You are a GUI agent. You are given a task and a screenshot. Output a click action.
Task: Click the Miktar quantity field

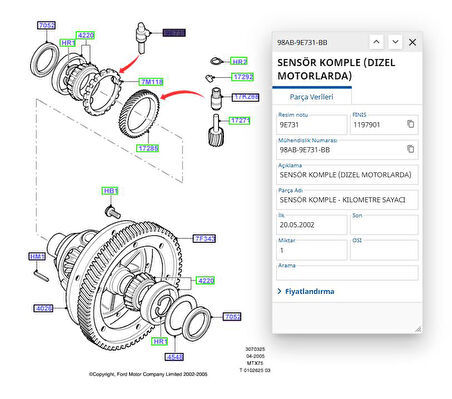point(312,250)
